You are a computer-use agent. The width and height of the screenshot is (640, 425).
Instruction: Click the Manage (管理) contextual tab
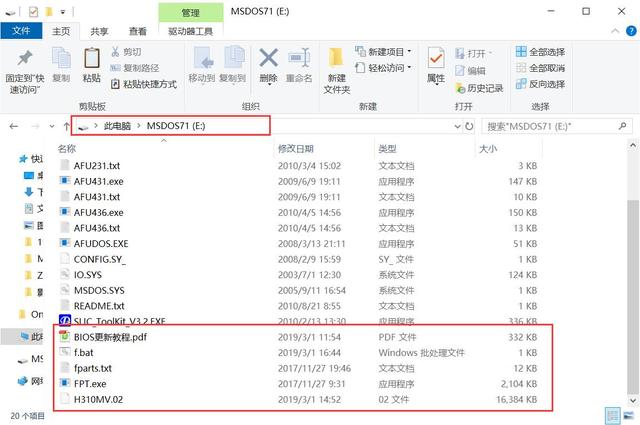coord(191,13)
